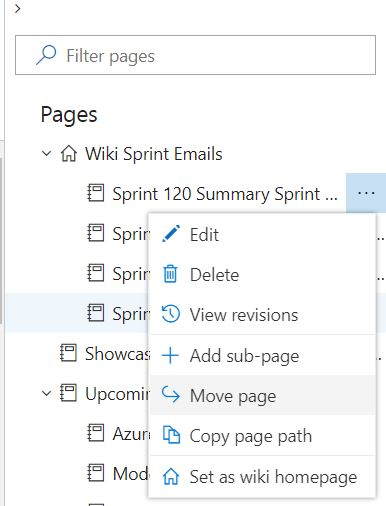
Task: Click page icon of the Mod... sub-page
Action: pos(96,473)
